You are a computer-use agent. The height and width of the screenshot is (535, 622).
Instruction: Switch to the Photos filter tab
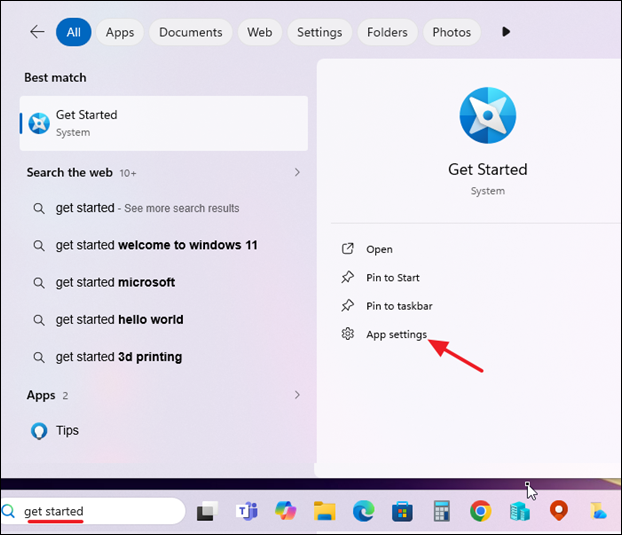pyautogui.click(x=451, y=32)
